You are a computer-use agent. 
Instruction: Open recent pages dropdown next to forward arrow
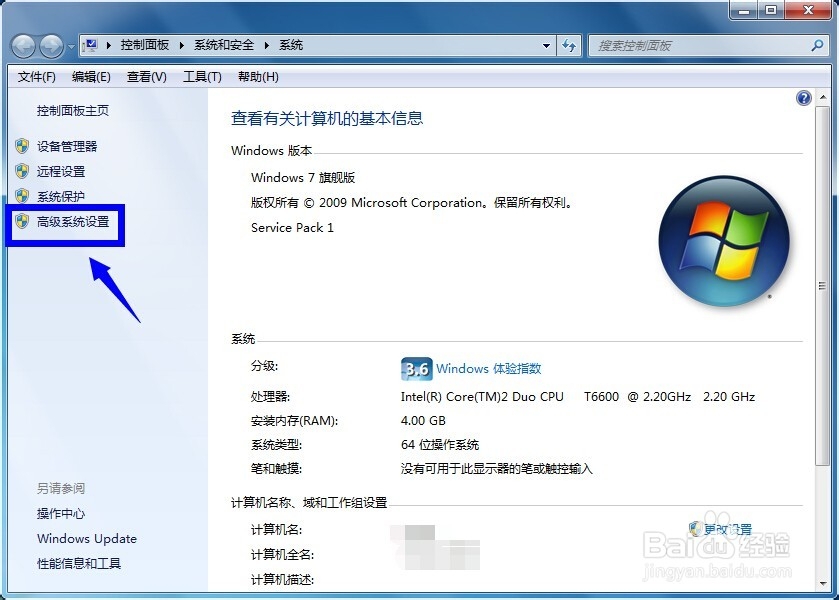coord(71,47)
